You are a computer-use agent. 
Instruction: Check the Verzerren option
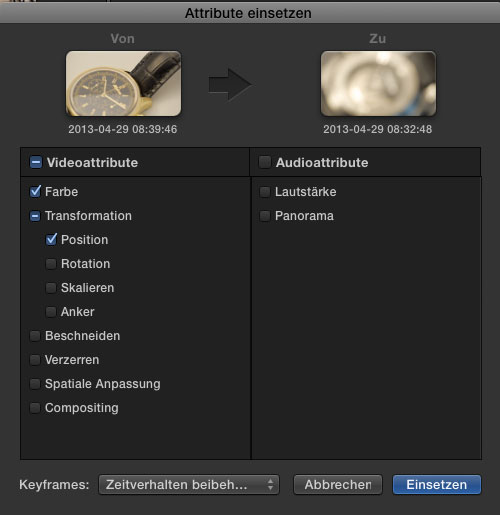tap(35, 360)
